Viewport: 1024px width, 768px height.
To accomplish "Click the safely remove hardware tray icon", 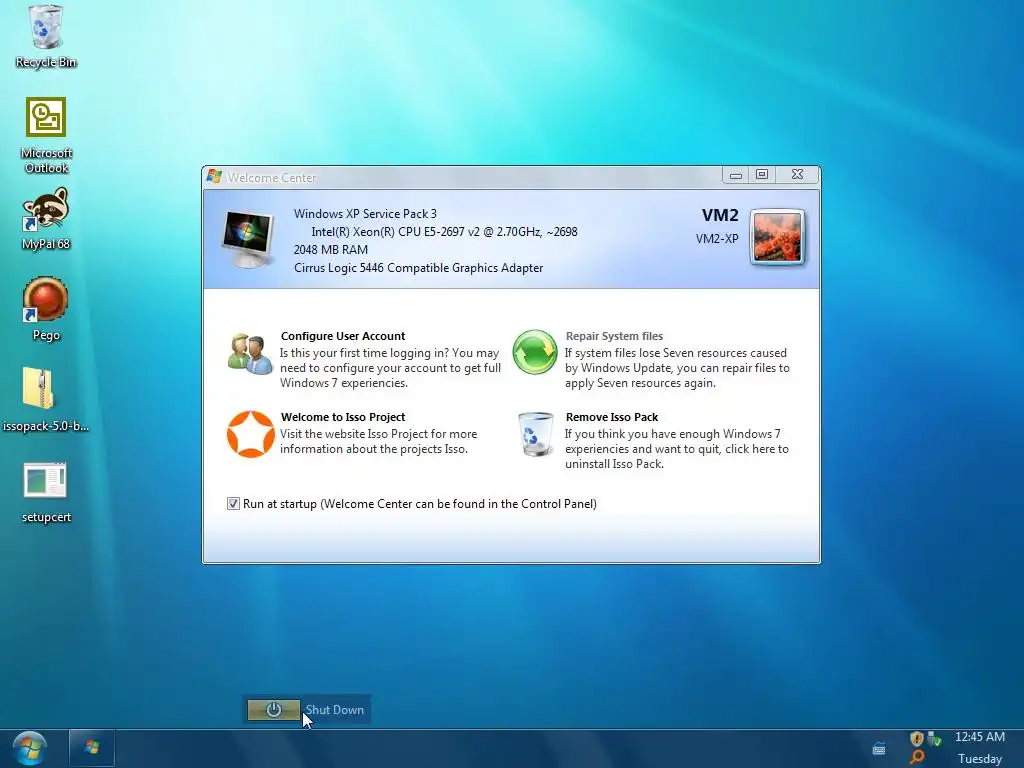I will click(934, 739).
